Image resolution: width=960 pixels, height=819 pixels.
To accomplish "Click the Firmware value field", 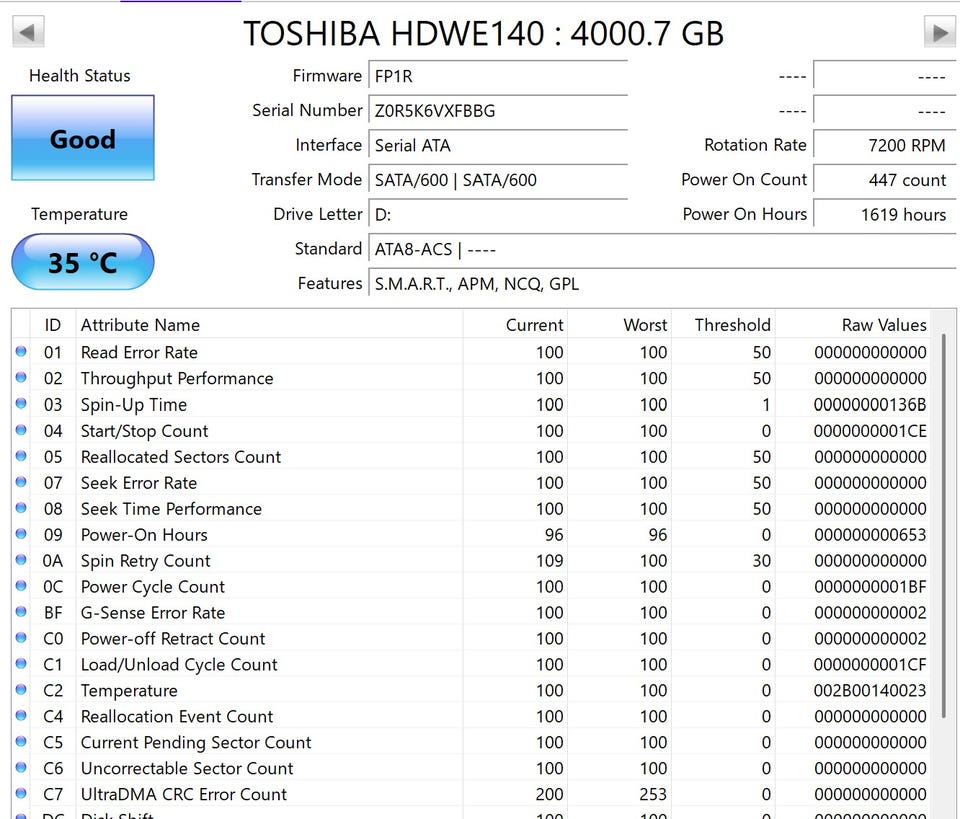I will pos(497,76).
